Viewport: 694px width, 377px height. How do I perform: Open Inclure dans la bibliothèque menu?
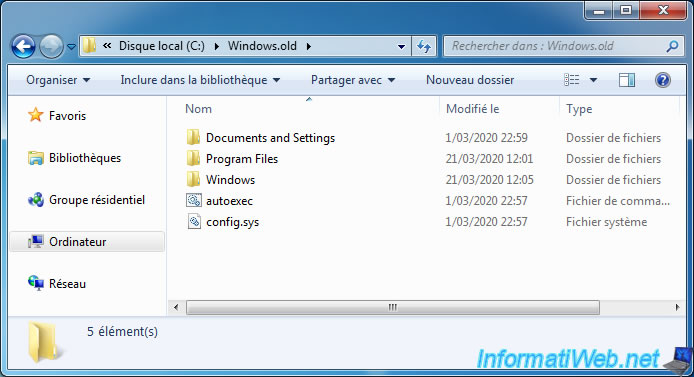pos(200,80)
